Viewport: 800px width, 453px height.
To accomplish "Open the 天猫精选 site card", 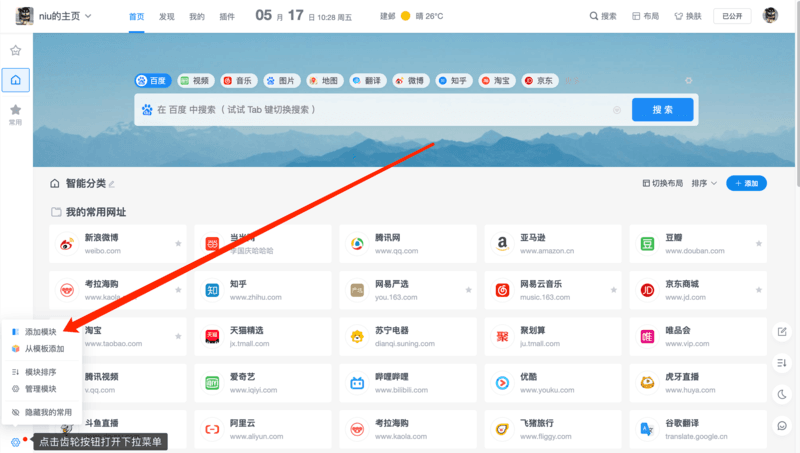I will [x=263, y=337].
